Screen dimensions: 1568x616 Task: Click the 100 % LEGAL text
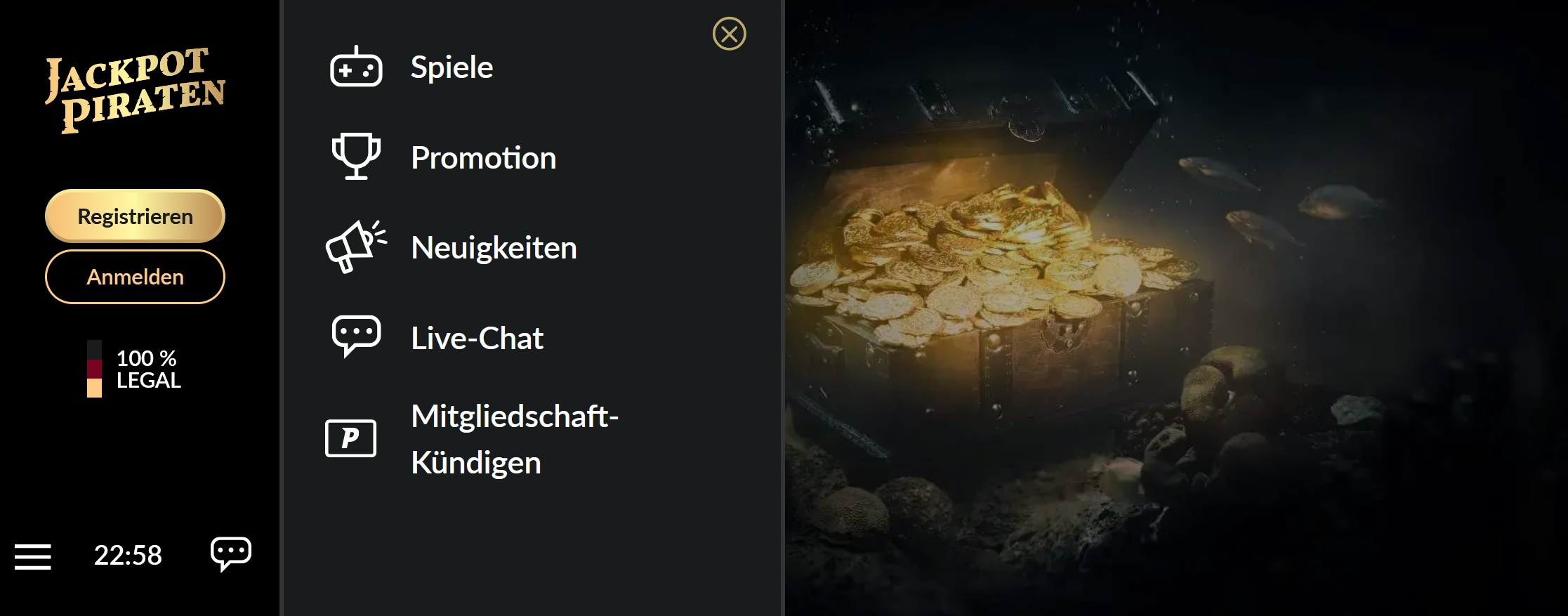coord(149,369)
